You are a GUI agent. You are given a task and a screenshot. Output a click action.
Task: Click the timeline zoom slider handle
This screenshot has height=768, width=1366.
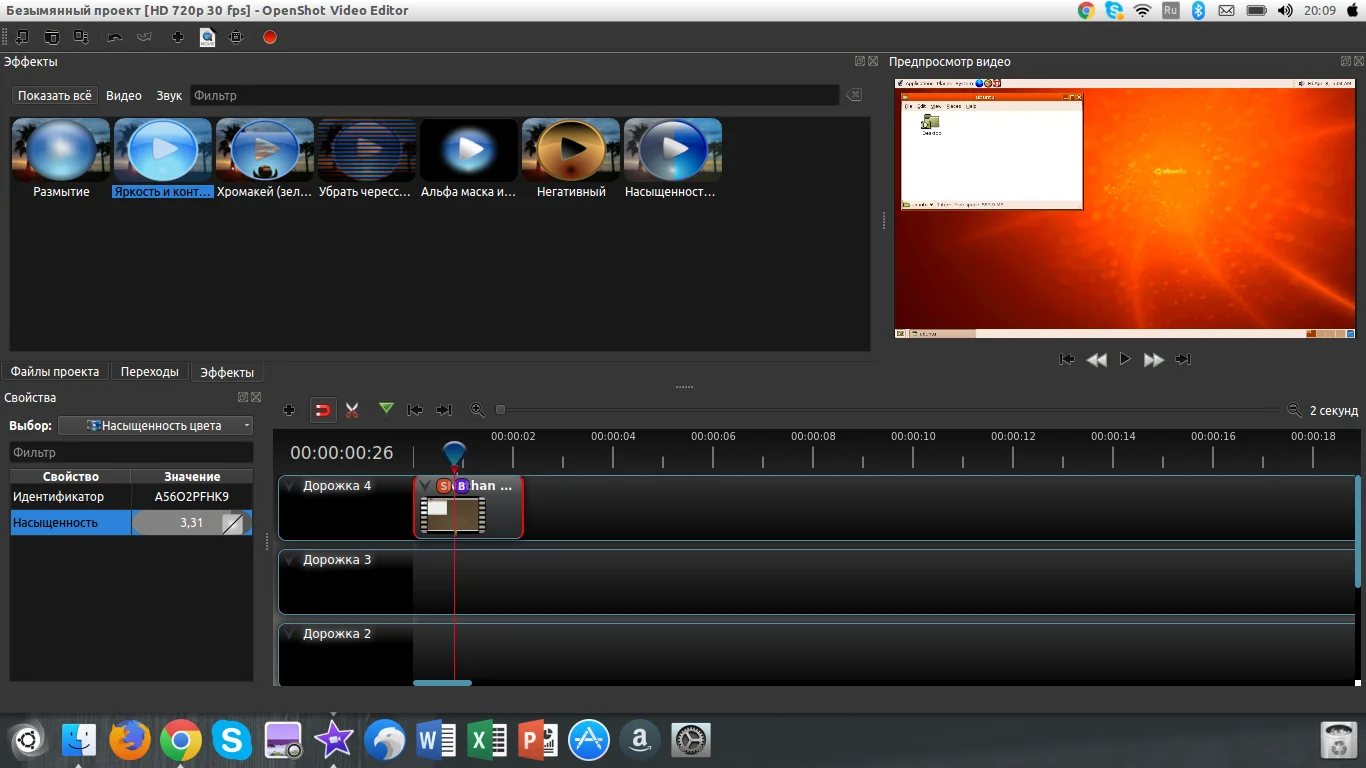click(x=501, y=410)
